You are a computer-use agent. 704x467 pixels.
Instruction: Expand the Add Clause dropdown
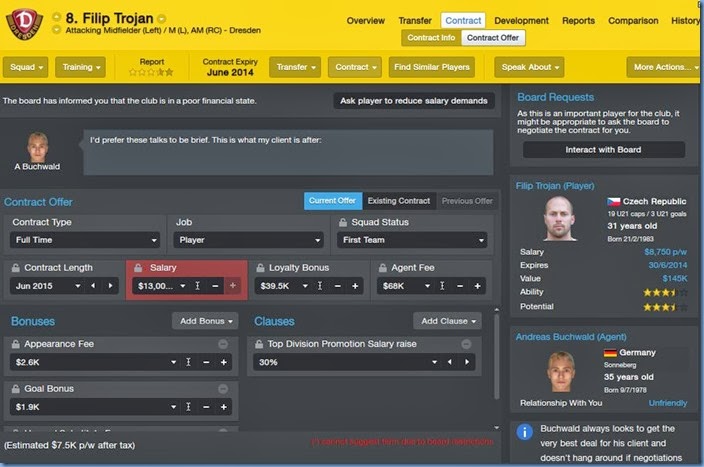[x=448, y=321]
